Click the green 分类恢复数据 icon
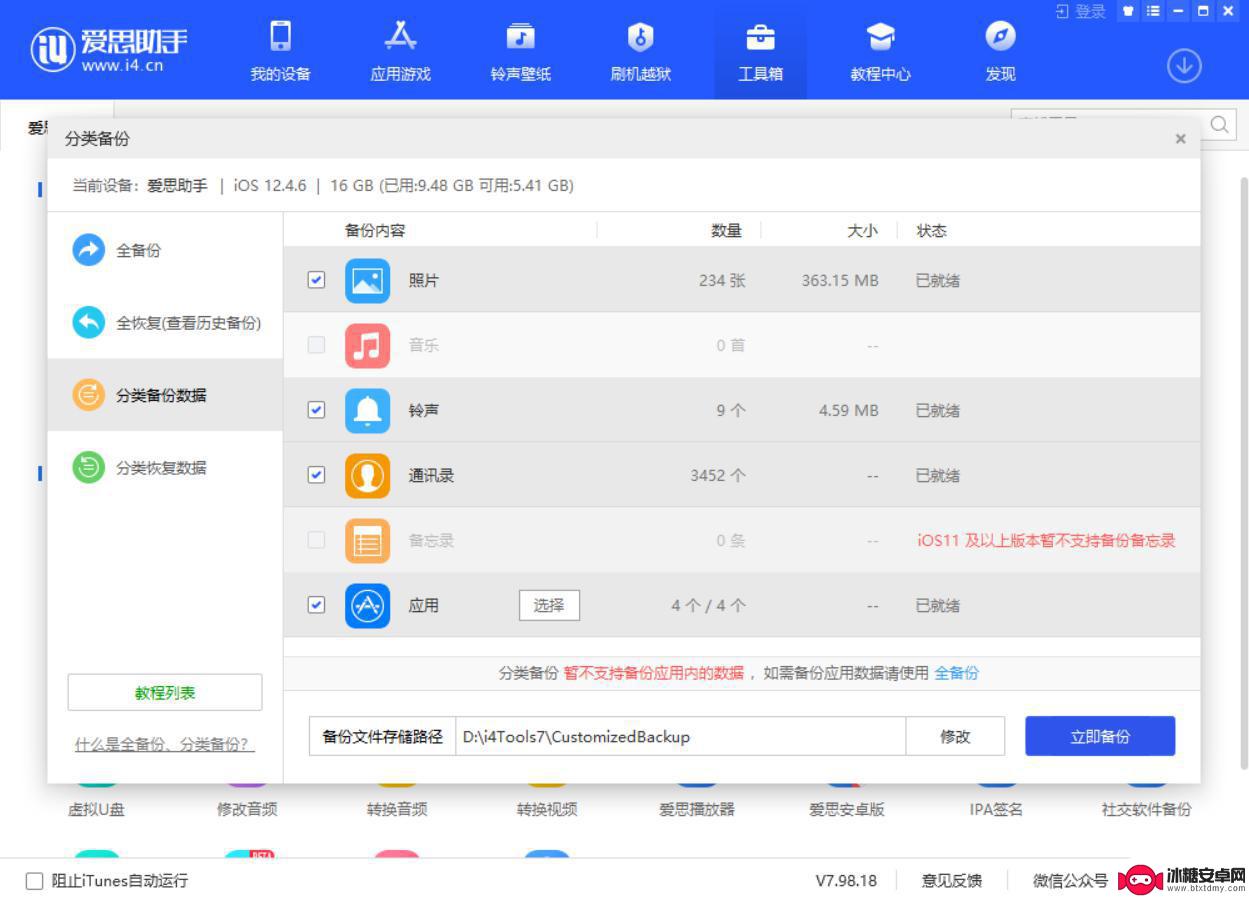1249x901 pixels. click(x=88, y=467)
